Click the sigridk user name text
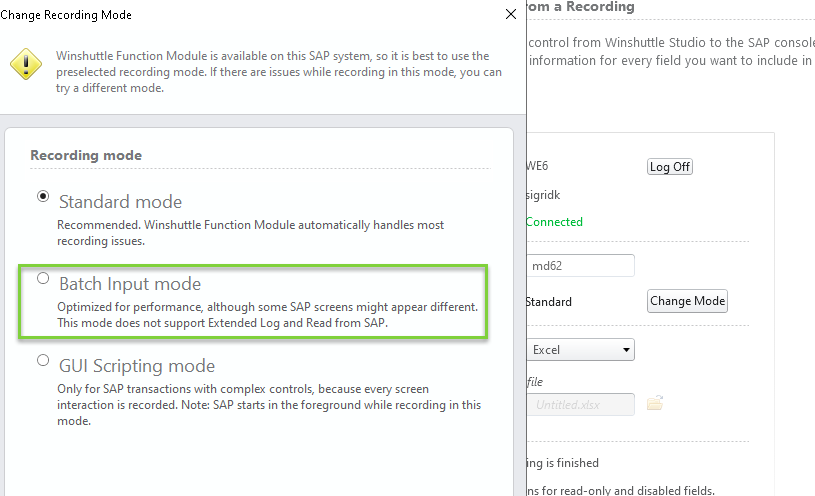The image size is (815, 496). tap(543, 195)
